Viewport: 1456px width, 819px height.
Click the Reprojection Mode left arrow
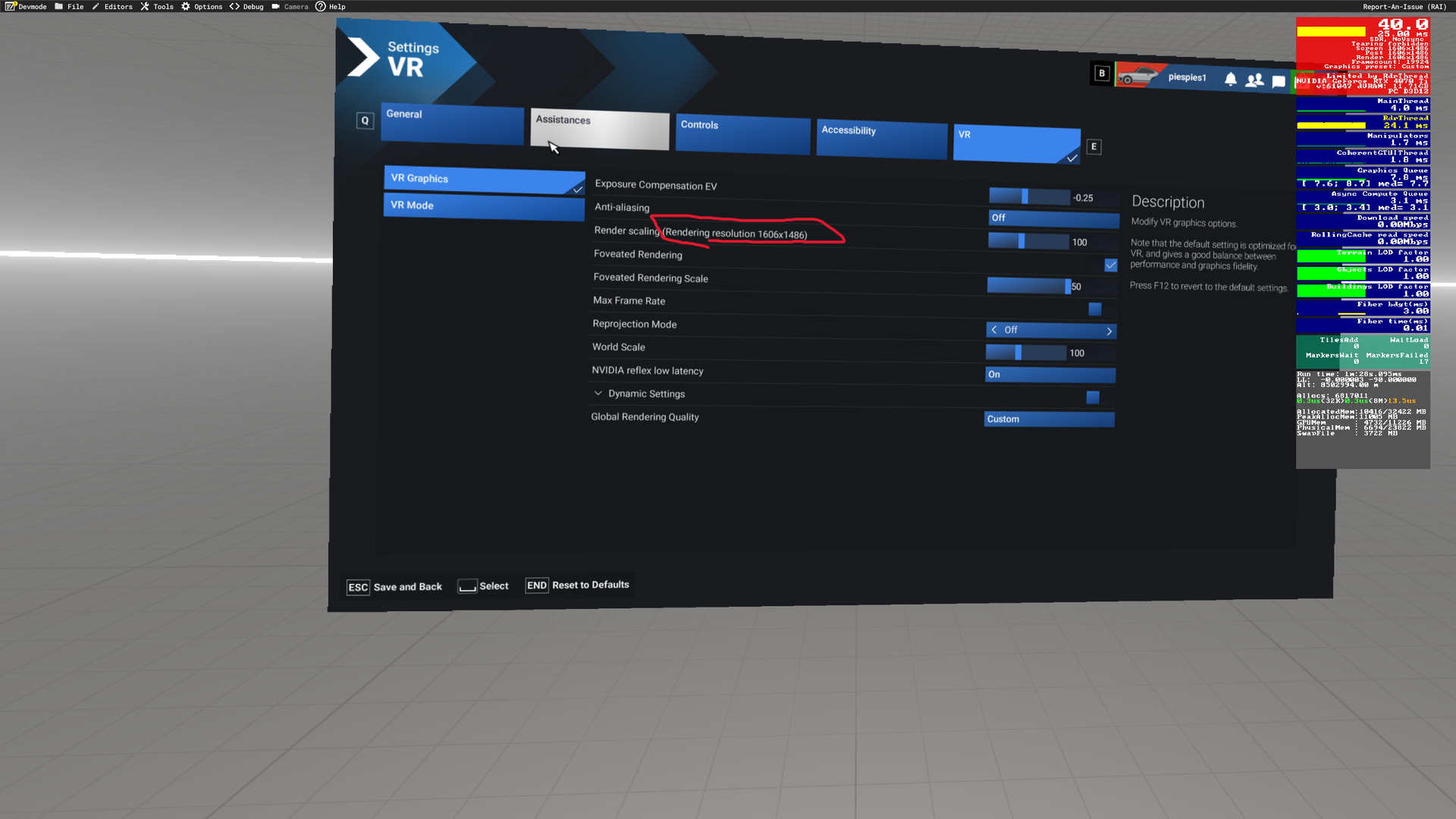click(x=994, y=330)
